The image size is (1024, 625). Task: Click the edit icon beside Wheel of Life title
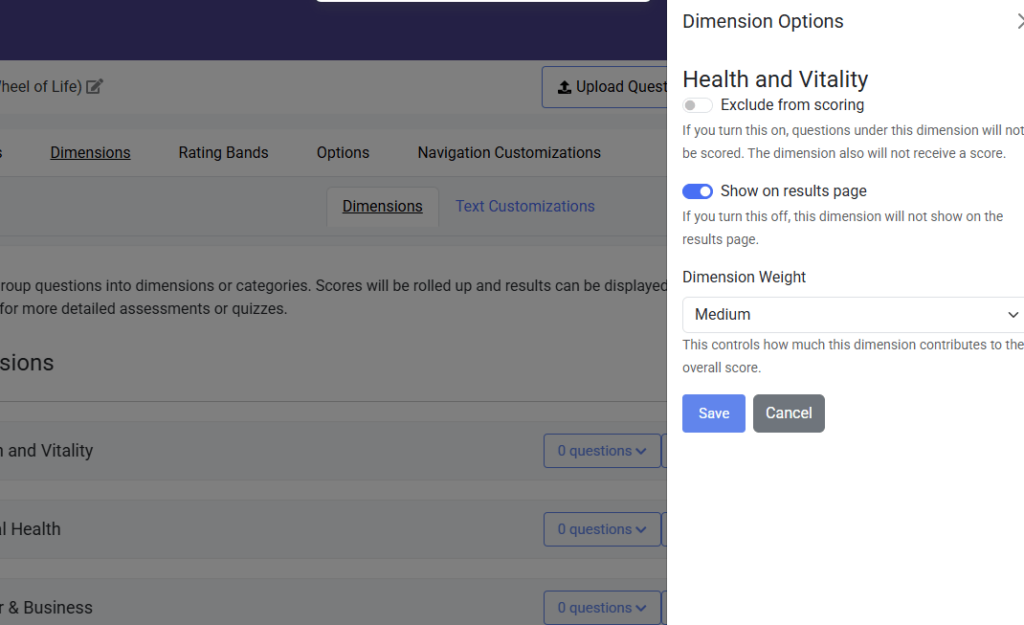click(x=94, y=87)
